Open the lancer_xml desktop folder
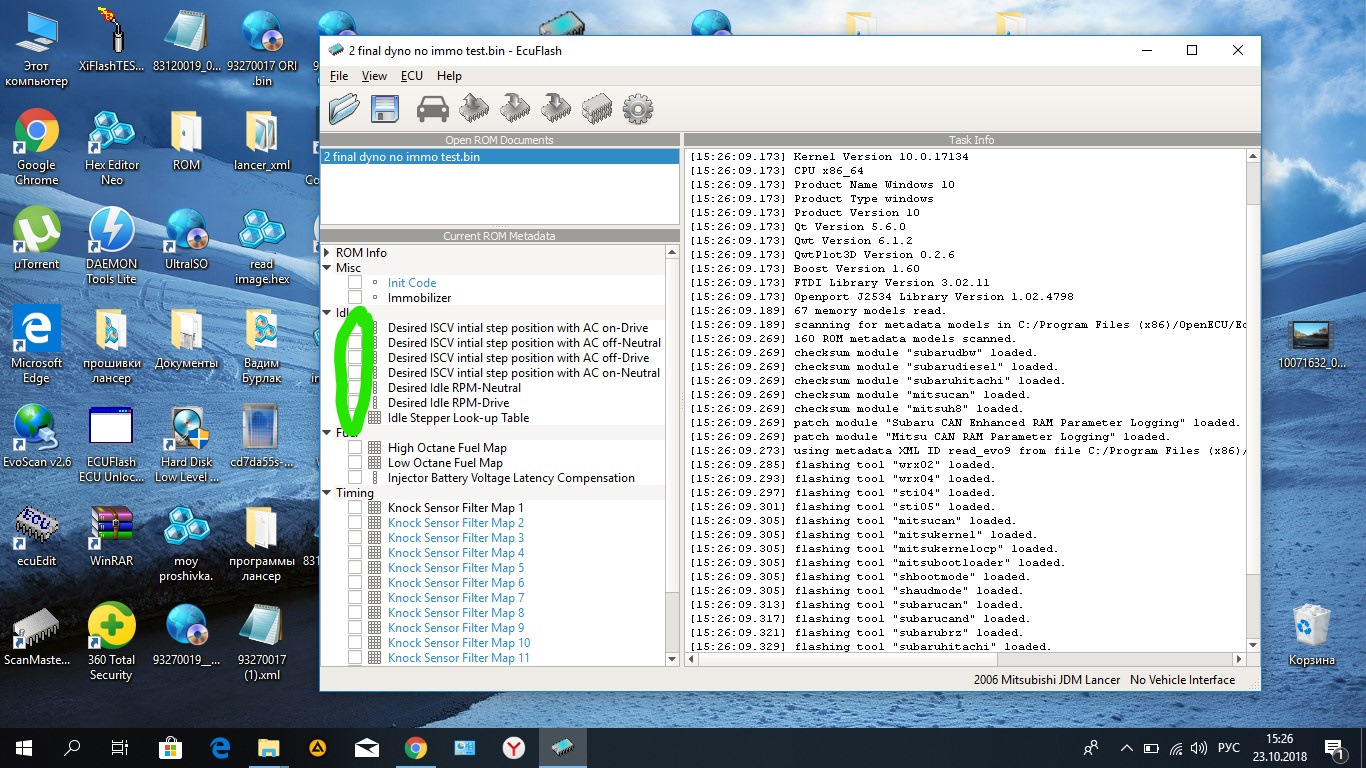Viewport: 1366px width, 768px height. [261, 141]
